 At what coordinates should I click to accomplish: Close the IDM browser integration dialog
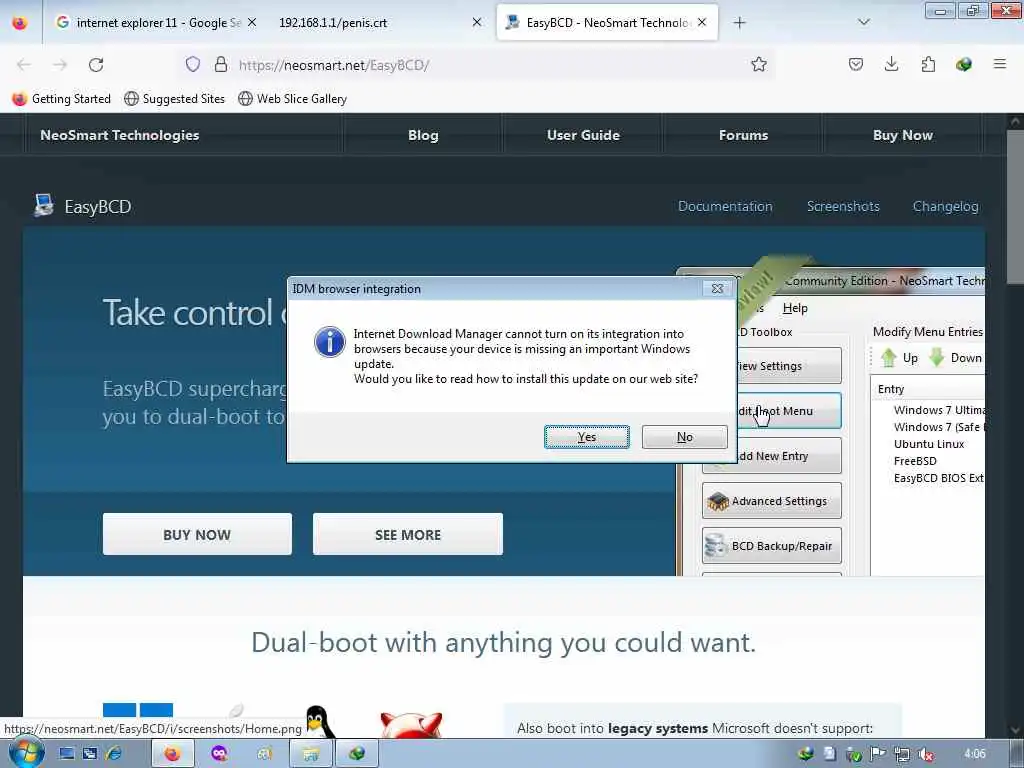[717, 289]
